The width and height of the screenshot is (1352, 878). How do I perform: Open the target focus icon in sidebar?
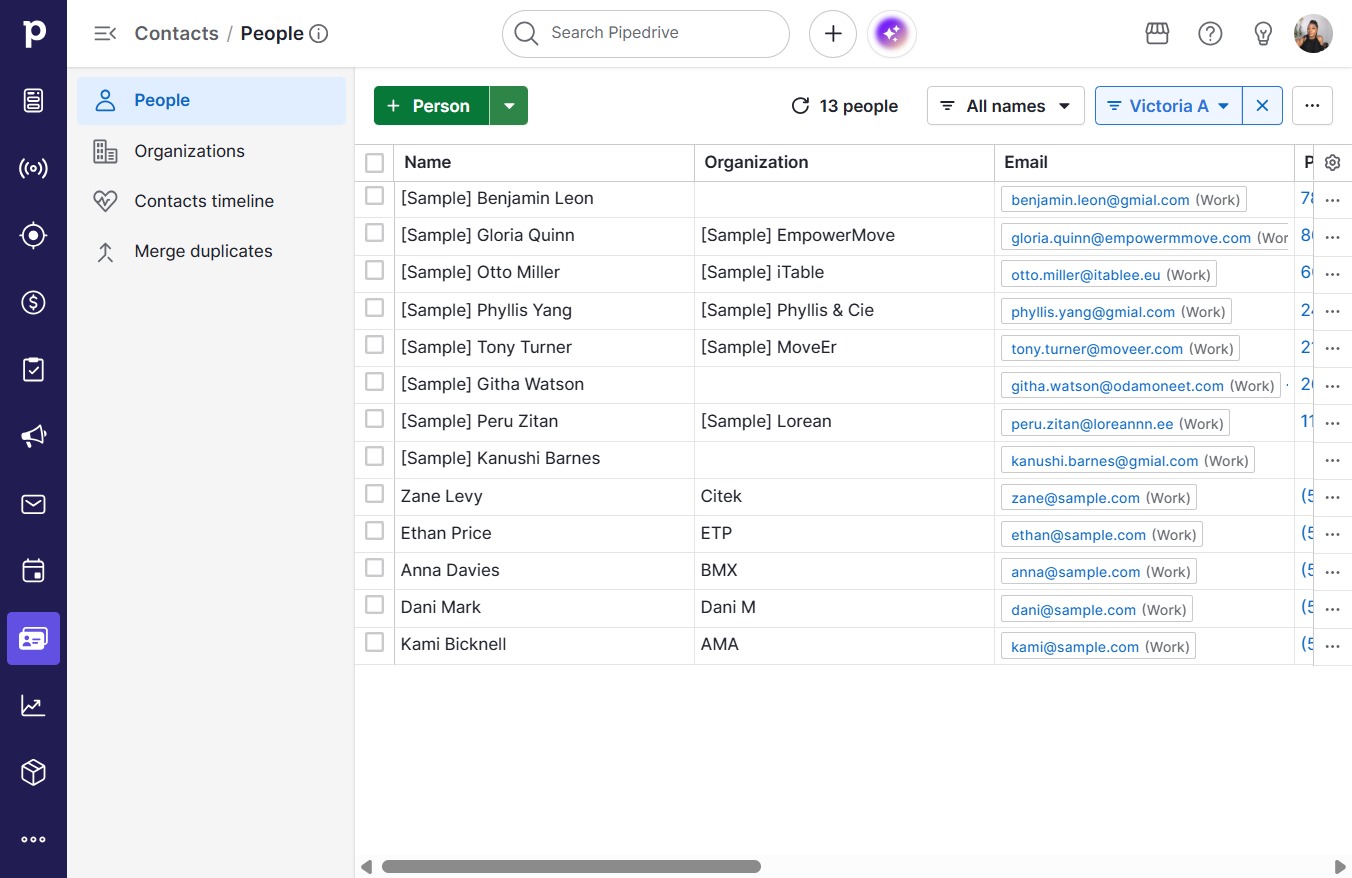[33, 235]
